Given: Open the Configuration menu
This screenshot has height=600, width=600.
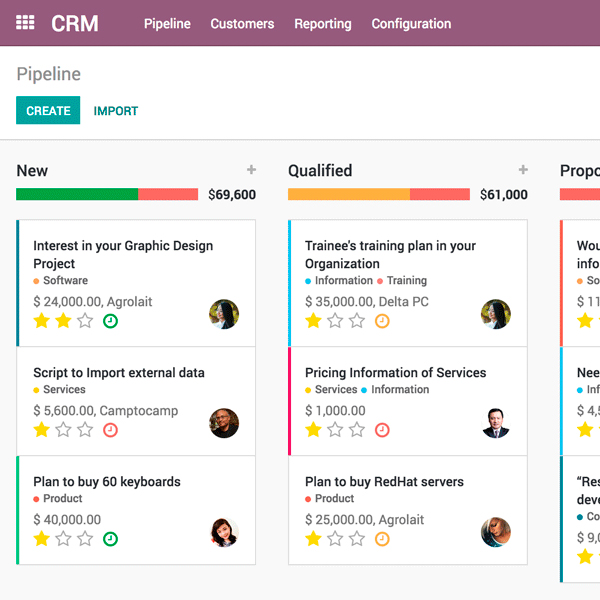Looking at the screenshot, I should point(411,23).
